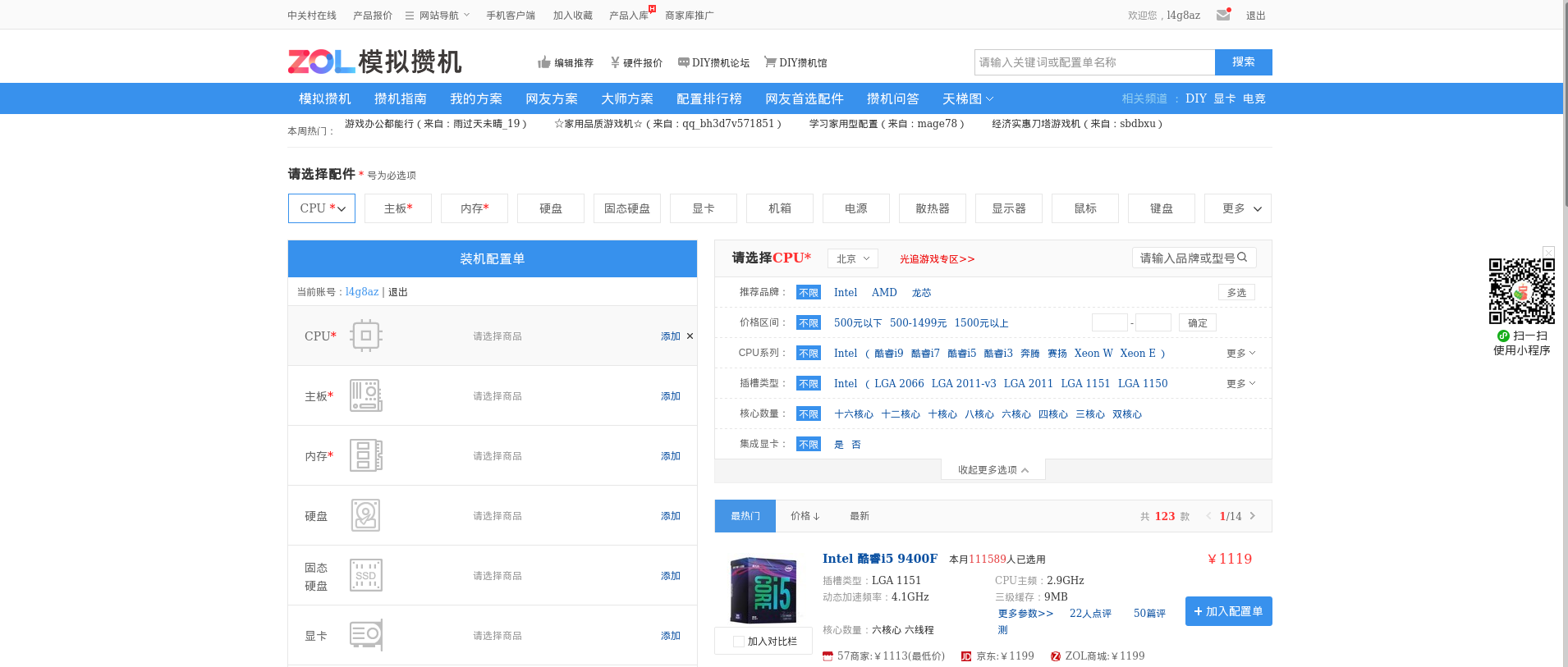Open 京东 price link icon
Screen dimensions: 1568x667
966,656
